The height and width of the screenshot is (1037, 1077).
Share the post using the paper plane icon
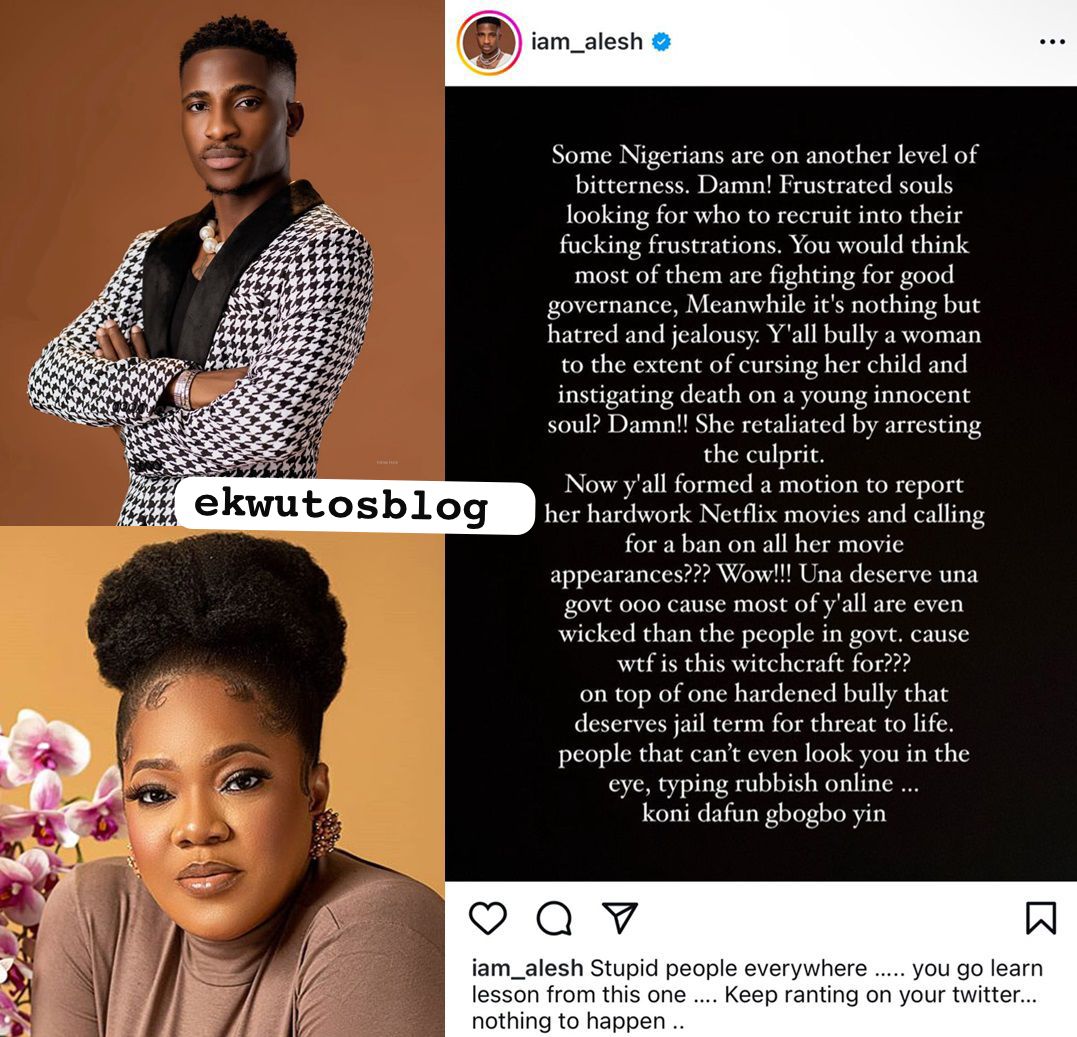(x=620, y=917)
